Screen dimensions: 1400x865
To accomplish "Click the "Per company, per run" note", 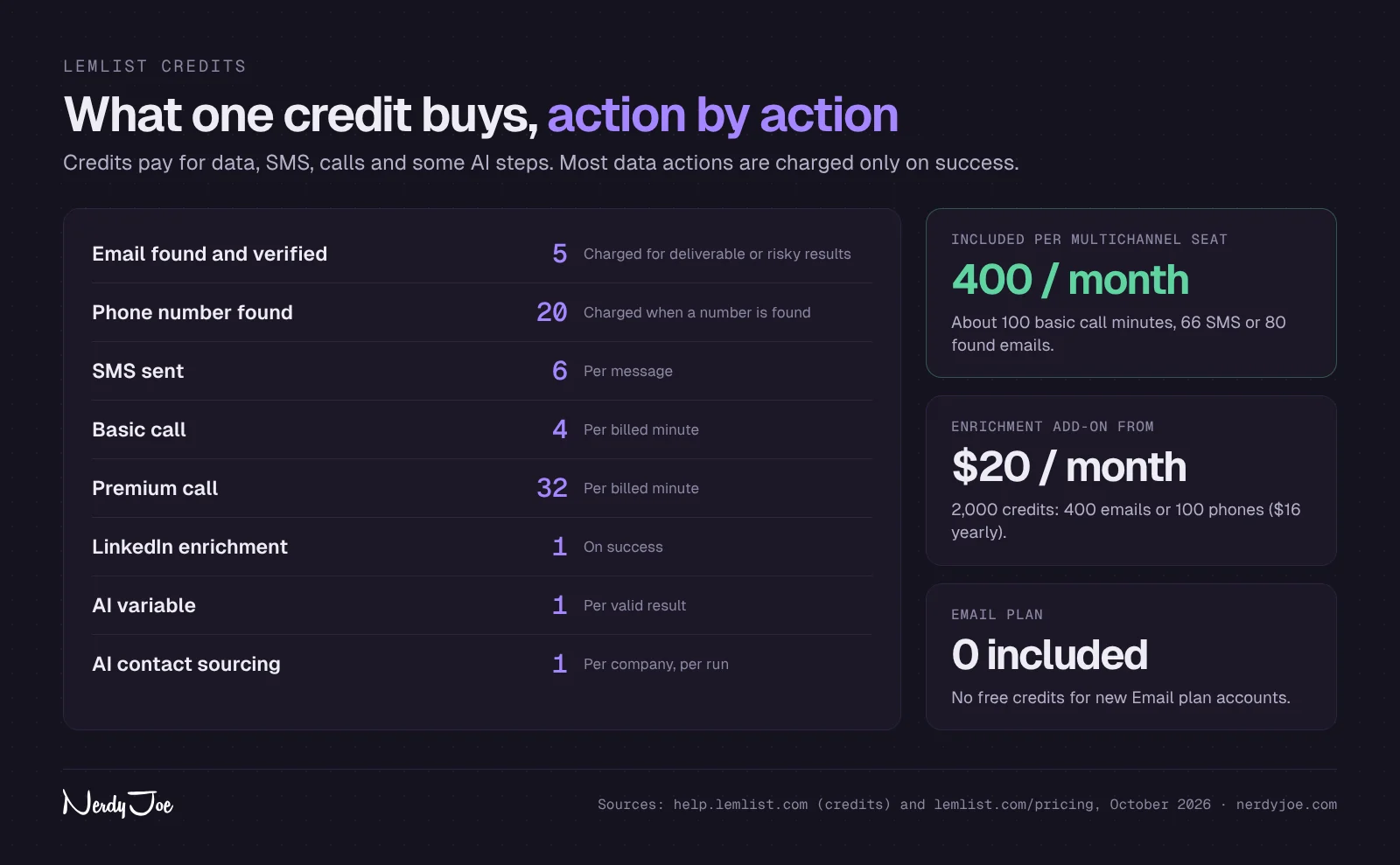I will click(656, 664).
